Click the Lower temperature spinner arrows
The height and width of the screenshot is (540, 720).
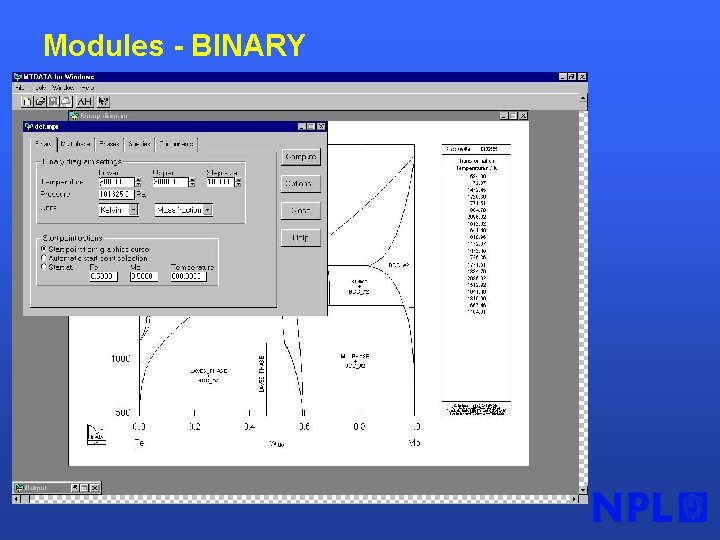[x=138, y=182]
